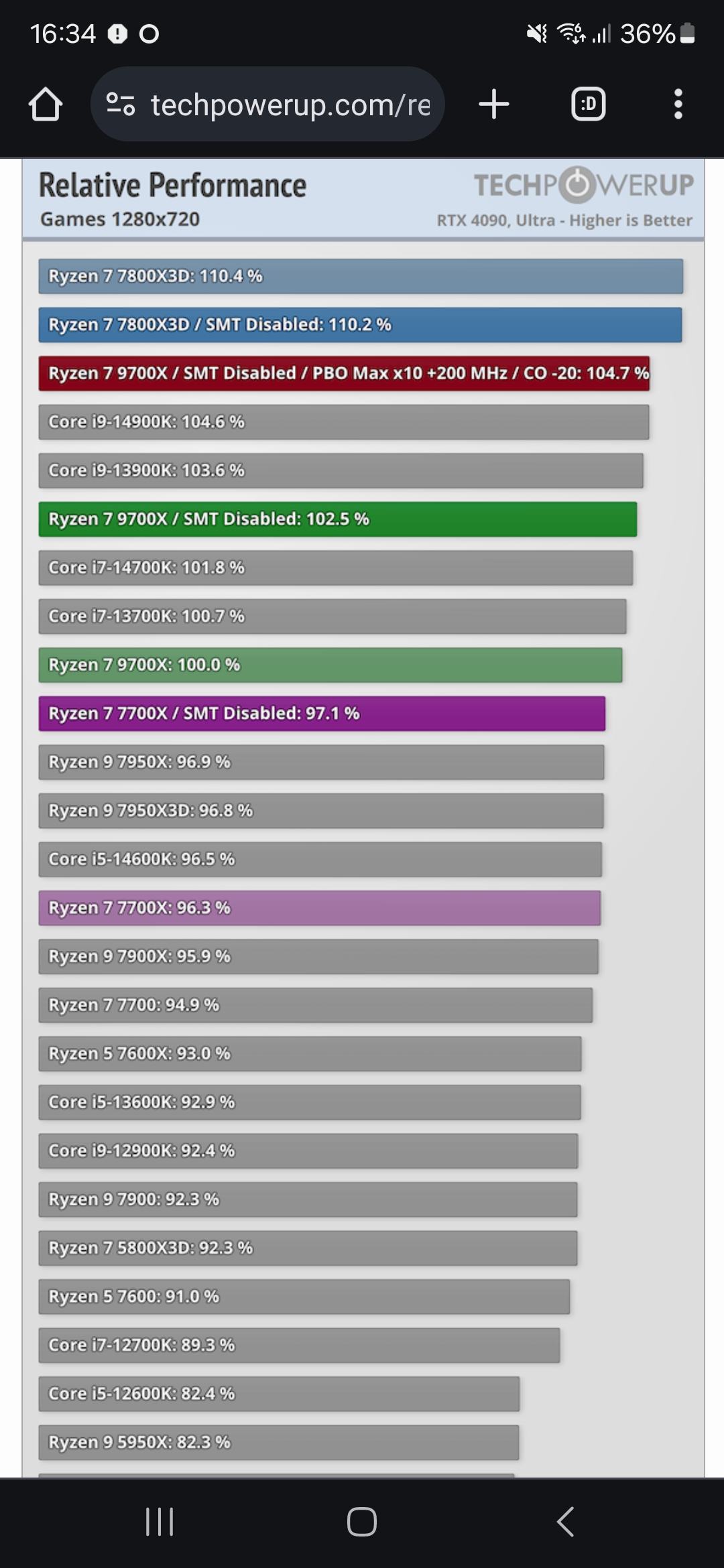Tap the Ryzen 7 9700X 100.0% bar
The width and height of the screenshot is (724, 1568).
point(330,665)
